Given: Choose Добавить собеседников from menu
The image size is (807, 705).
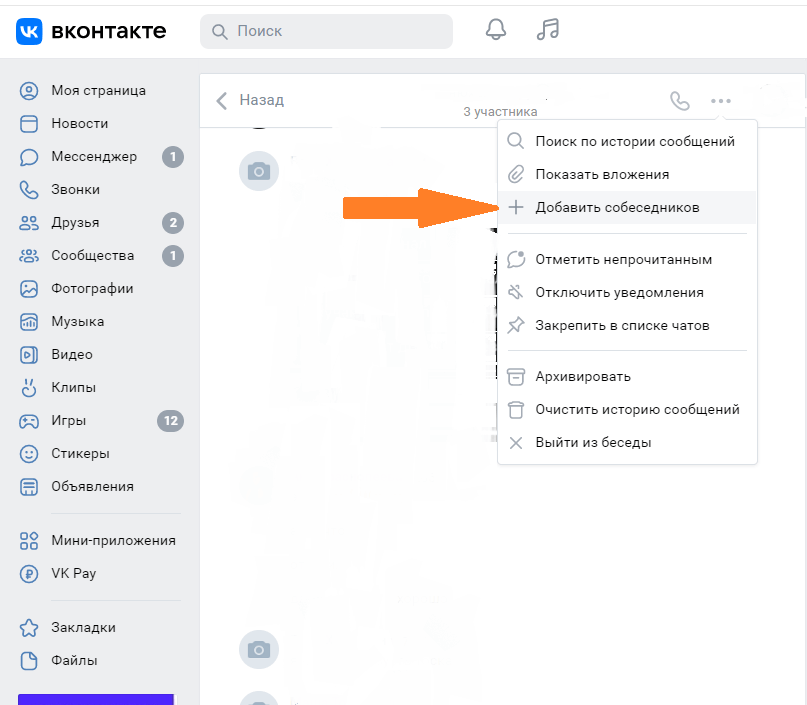Looking at the screenshot, I should click(x=617, y=207).
